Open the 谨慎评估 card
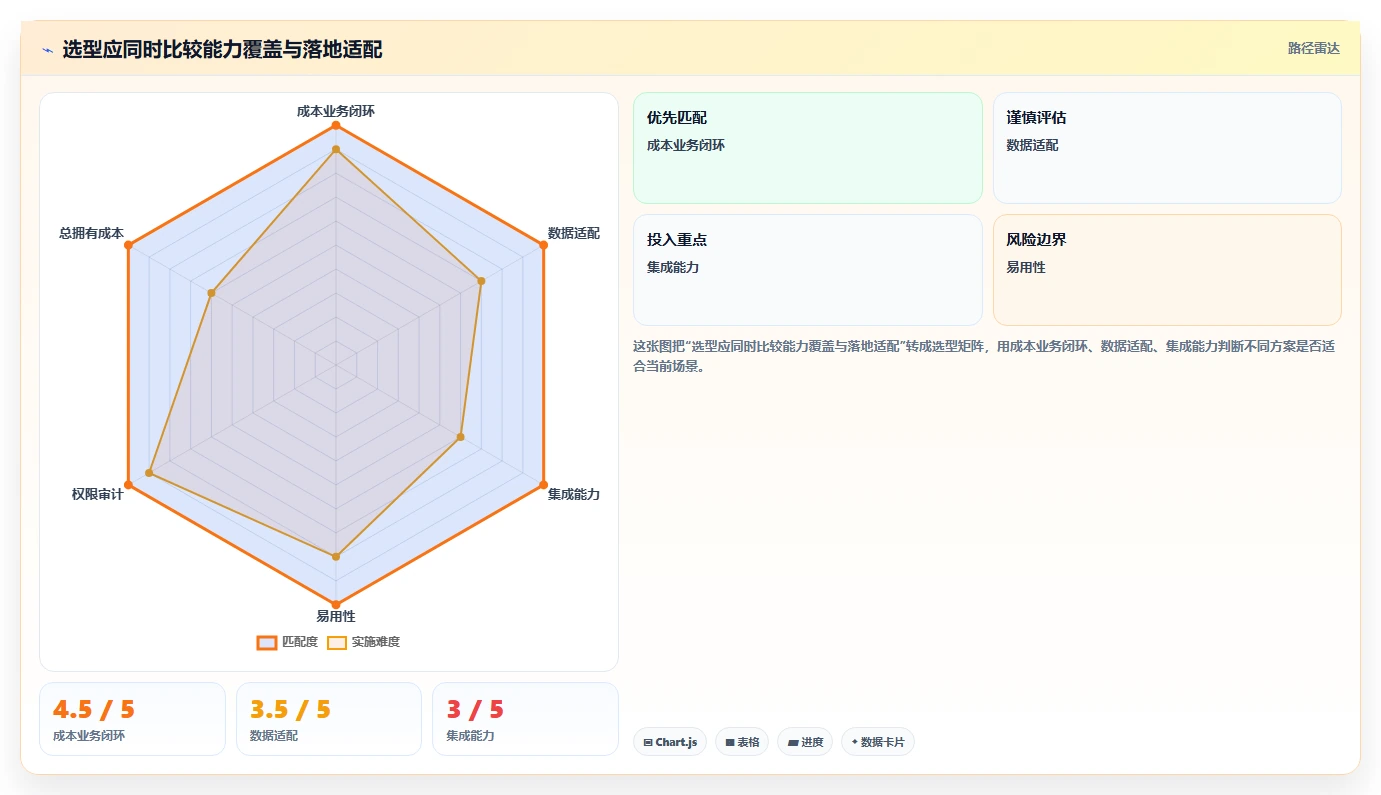 pyautogui.click(x=1167, y=148)
